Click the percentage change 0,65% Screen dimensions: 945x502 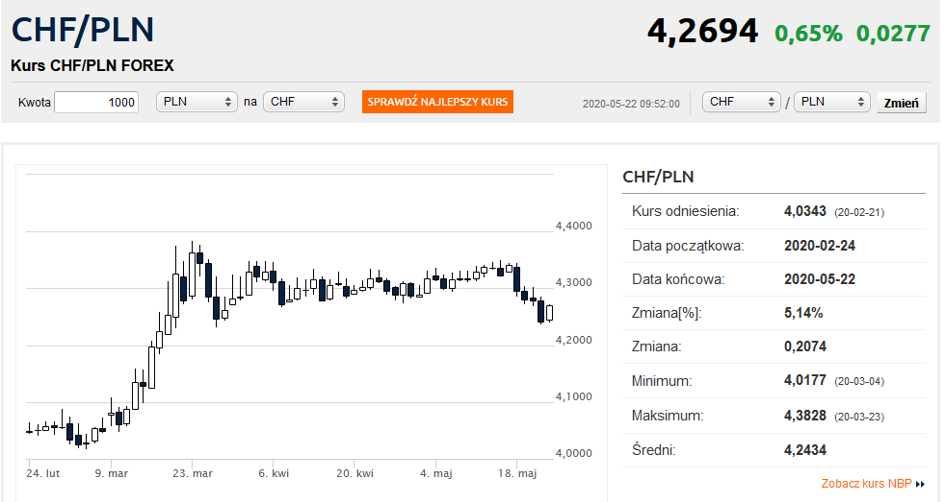808,33
